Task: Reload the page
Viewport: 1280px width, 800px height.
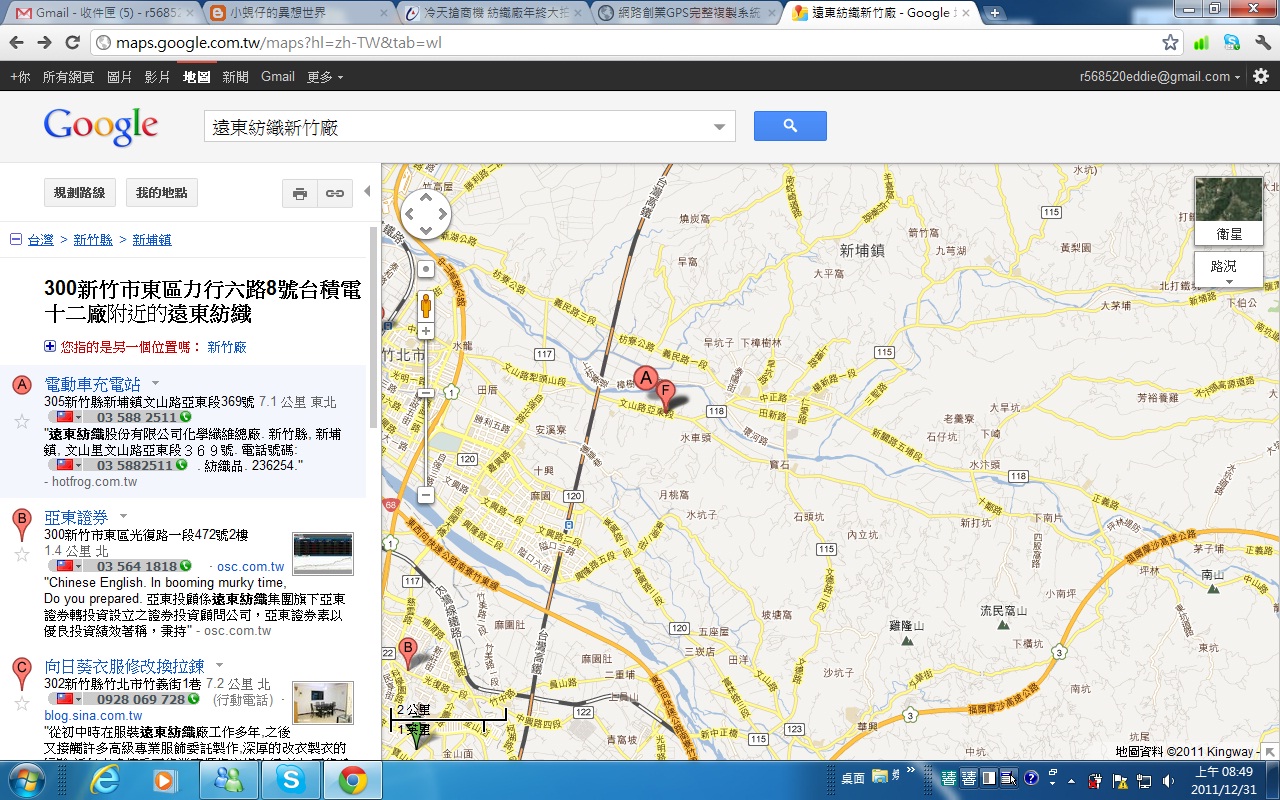Action: 72,42
